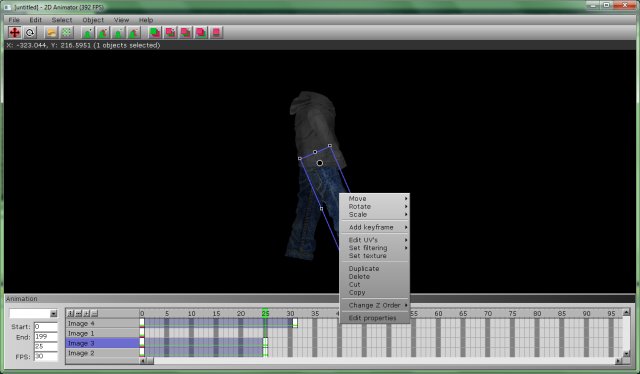Expand the Change Z Order submenu
The width and height of the screenshot is (640, 374).
click(375, 305)
